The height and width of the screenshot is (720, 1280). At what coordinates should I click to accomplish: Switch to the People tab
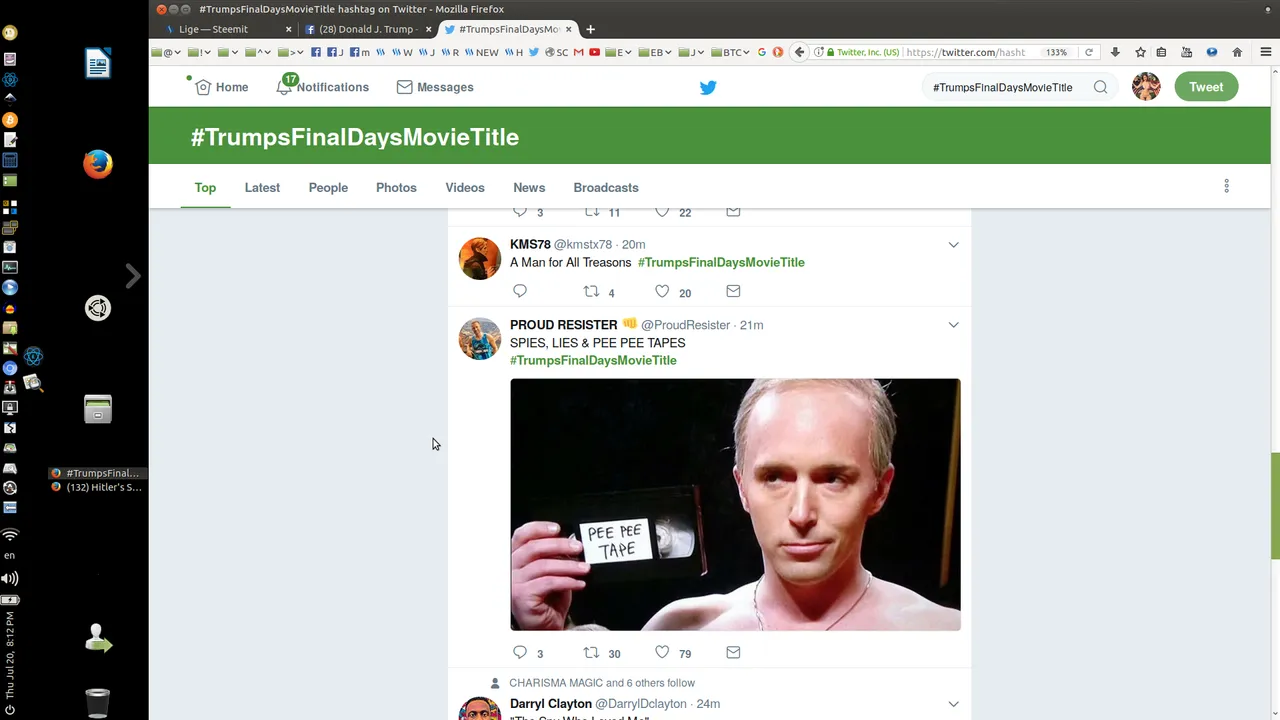pos(328,187)
